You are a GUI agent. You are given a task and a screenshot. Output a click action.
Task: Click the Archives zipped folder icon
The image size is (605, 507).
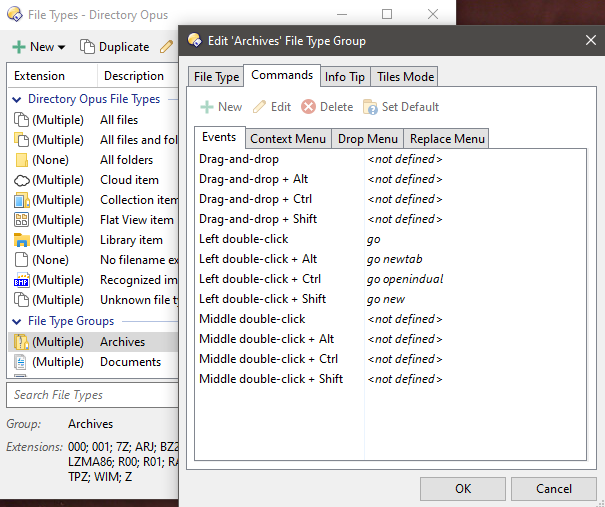(x=21, y=341)
